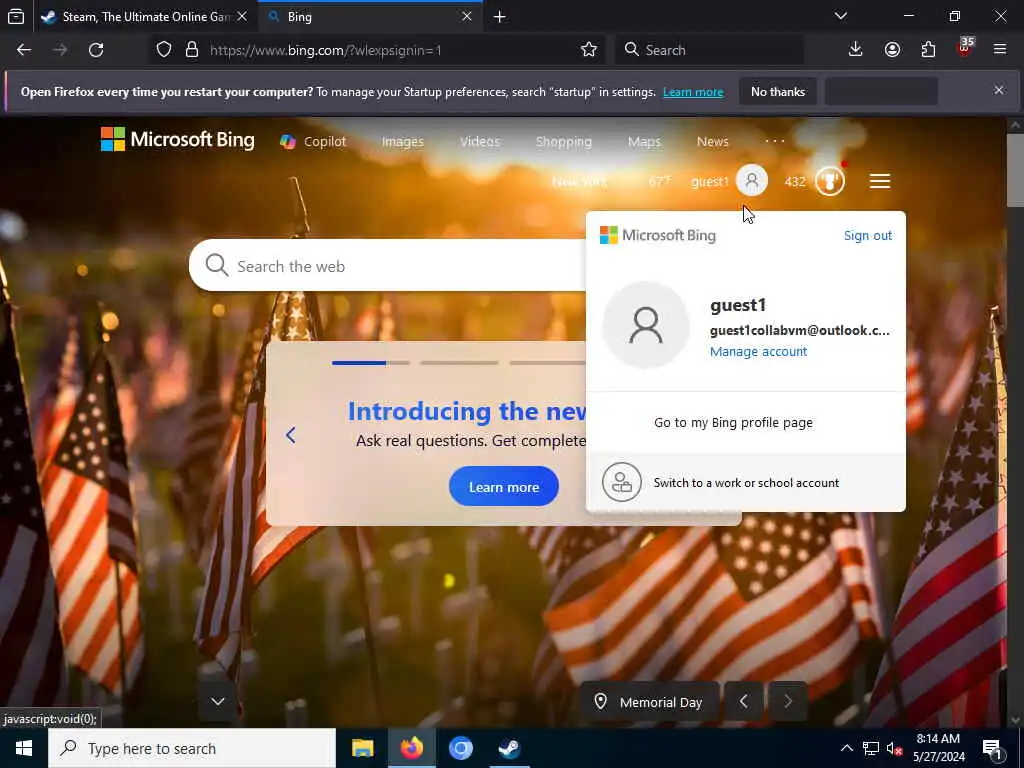Screen dimensions: 1024x768
Task: Dismiss the startup notification bar
Action: point(999,90)
